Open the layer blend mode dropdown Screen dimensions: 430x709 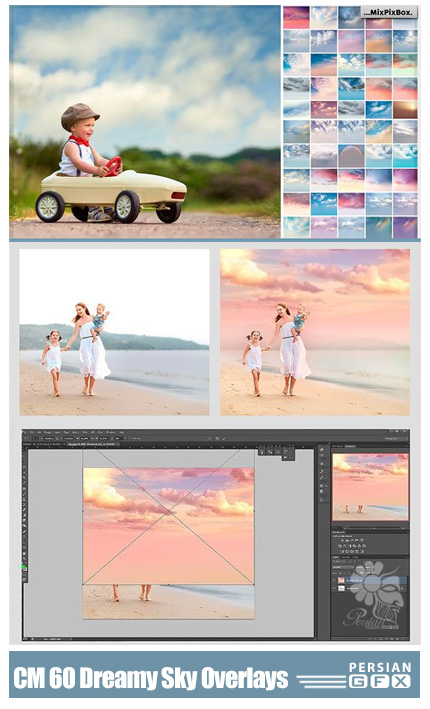[344, 567]
